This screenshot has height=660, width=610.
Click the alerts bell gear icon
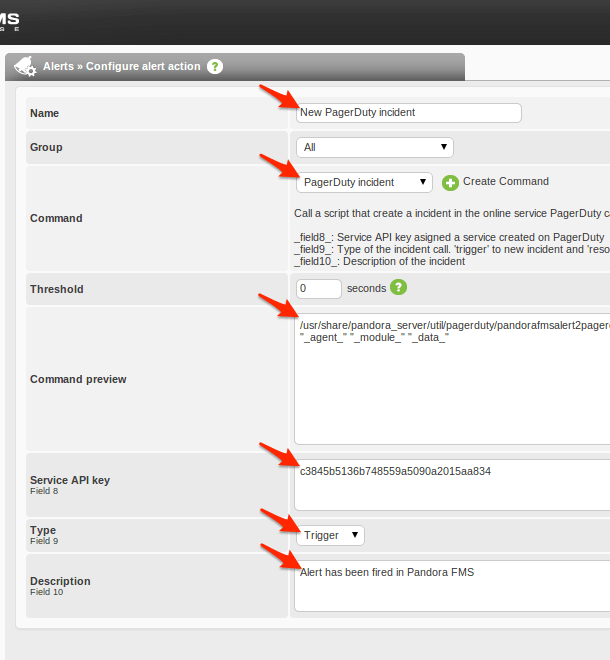point(25,67)
